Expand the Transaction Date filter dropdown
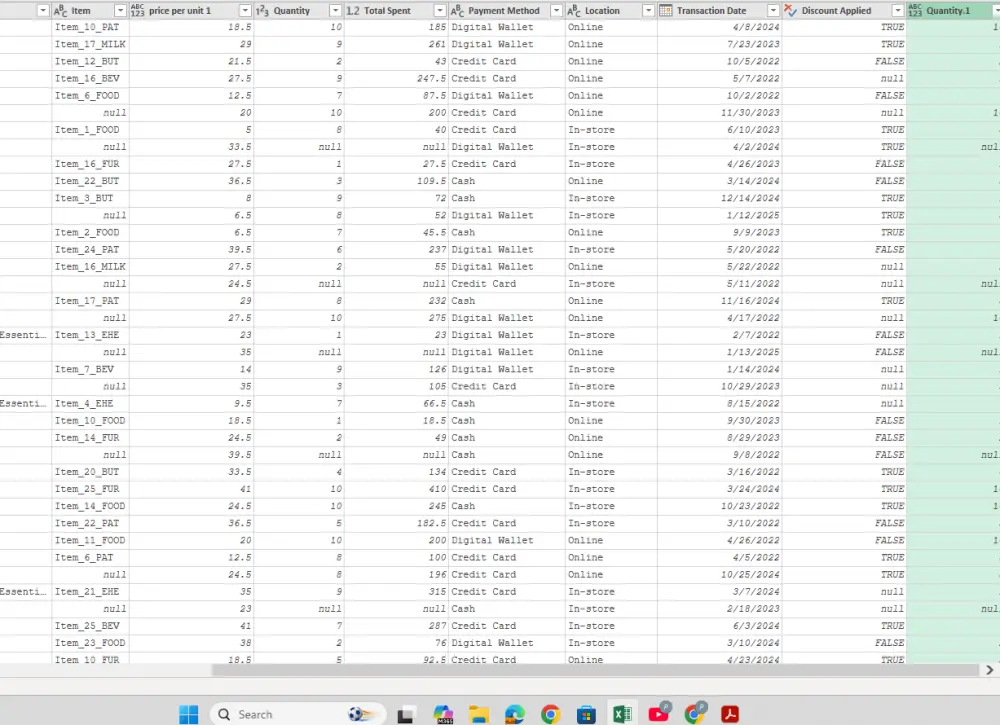Image resolution: width=1000 pixels, height=725 pixels. (x=773, y=10)
